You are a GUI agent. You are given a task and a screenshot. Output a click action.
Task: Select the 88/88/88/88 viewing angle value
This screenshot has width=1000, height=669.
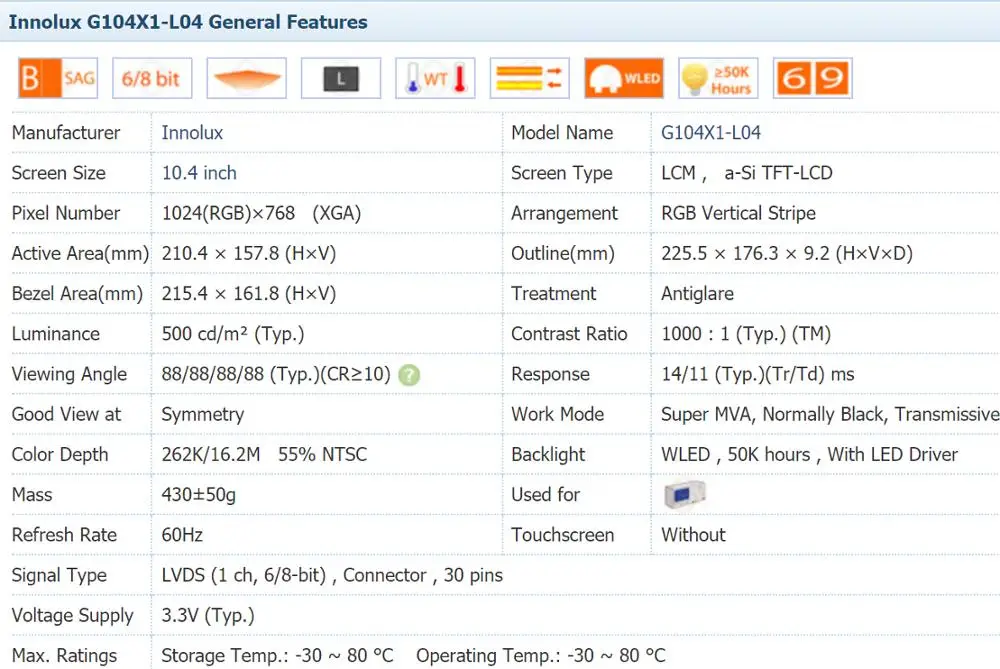[x=276, y=374]
